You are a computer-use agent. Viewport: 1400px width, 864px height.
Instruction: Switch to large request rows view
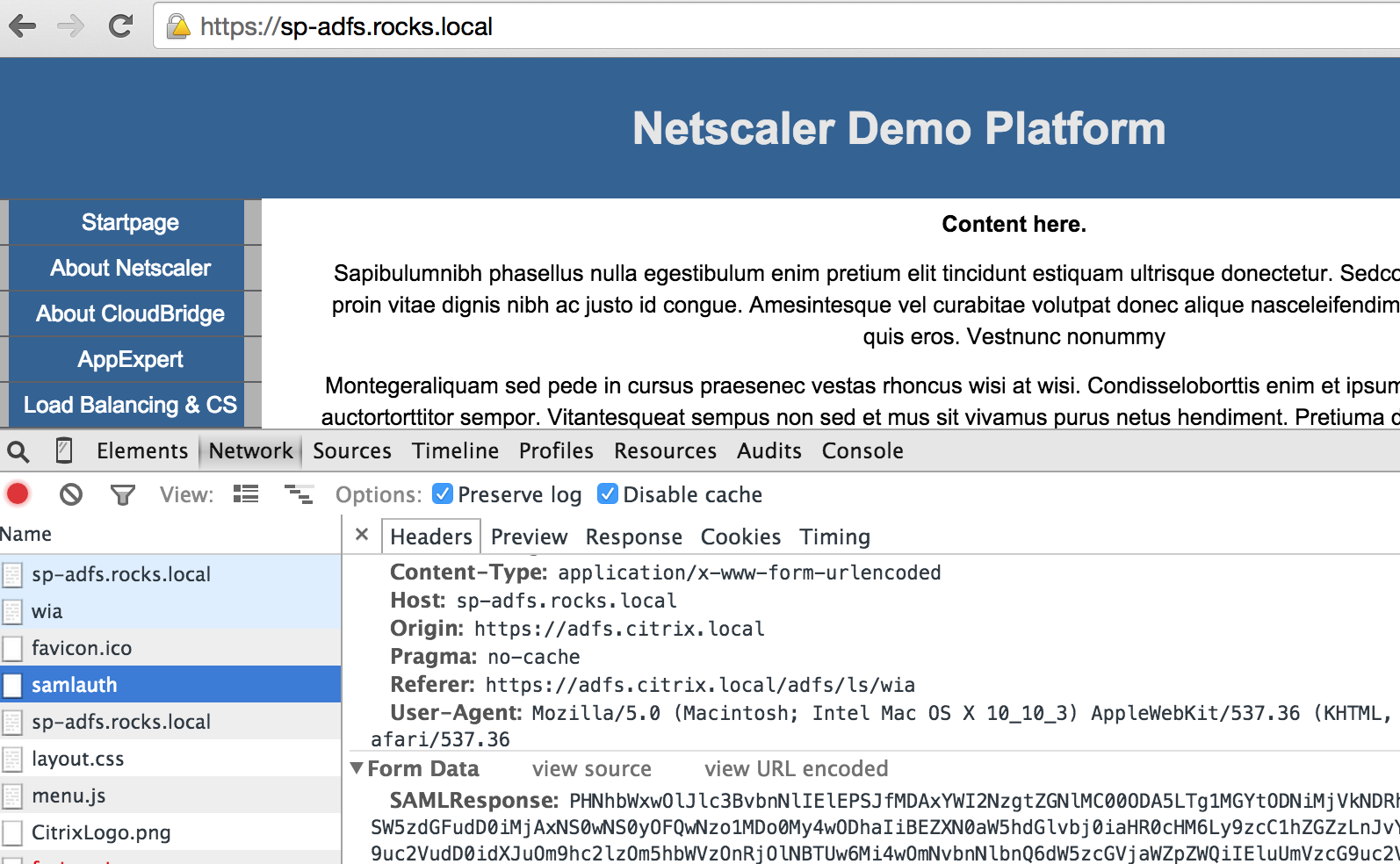[246, 494]
